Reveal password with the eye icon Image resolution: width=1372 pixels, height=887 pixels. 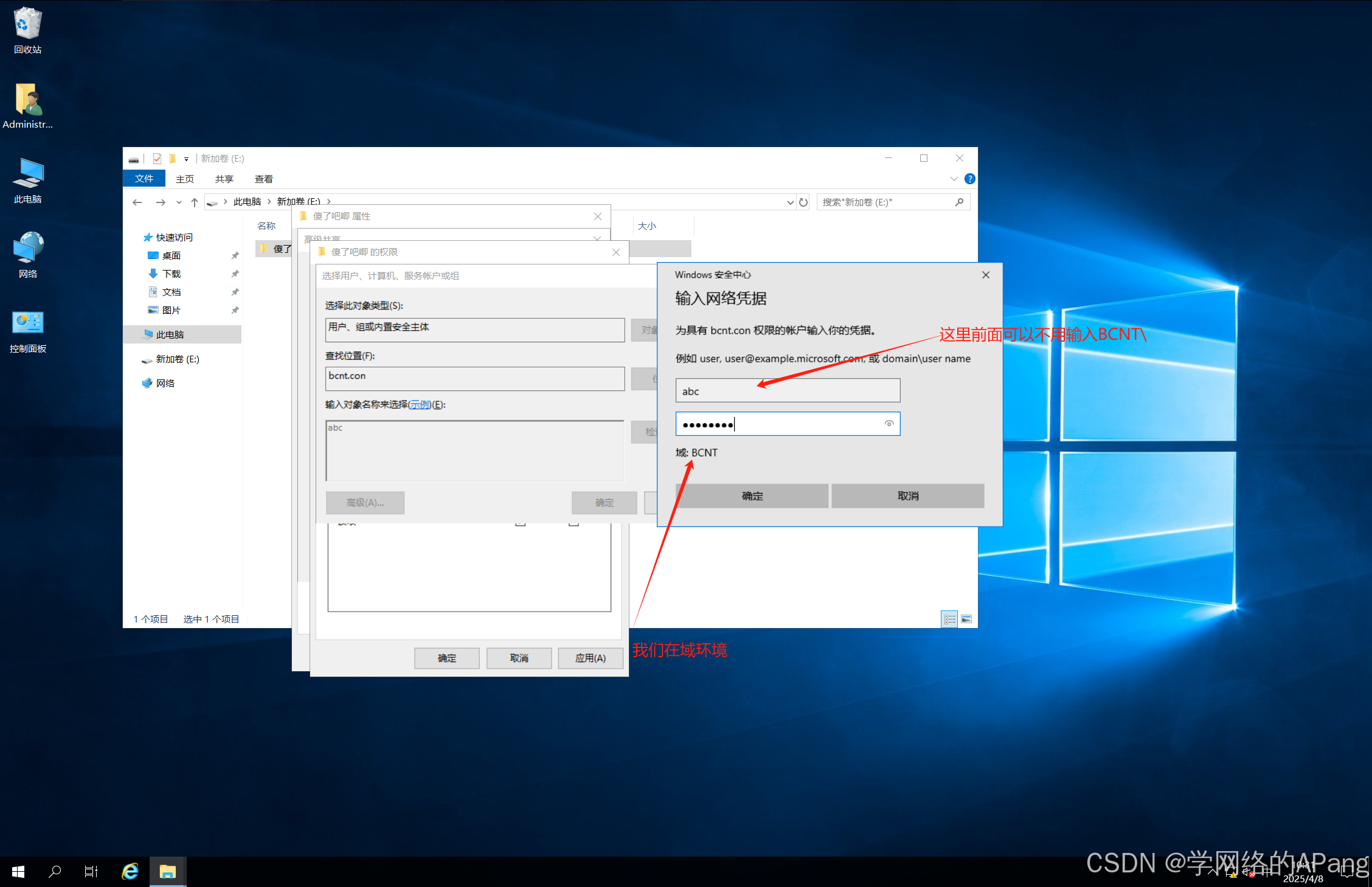889,424
